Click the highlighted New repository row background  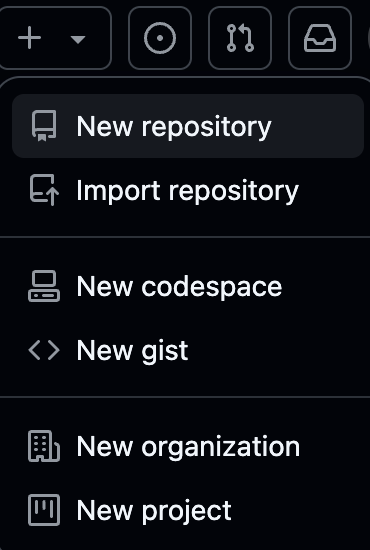(x=188, y=126)
